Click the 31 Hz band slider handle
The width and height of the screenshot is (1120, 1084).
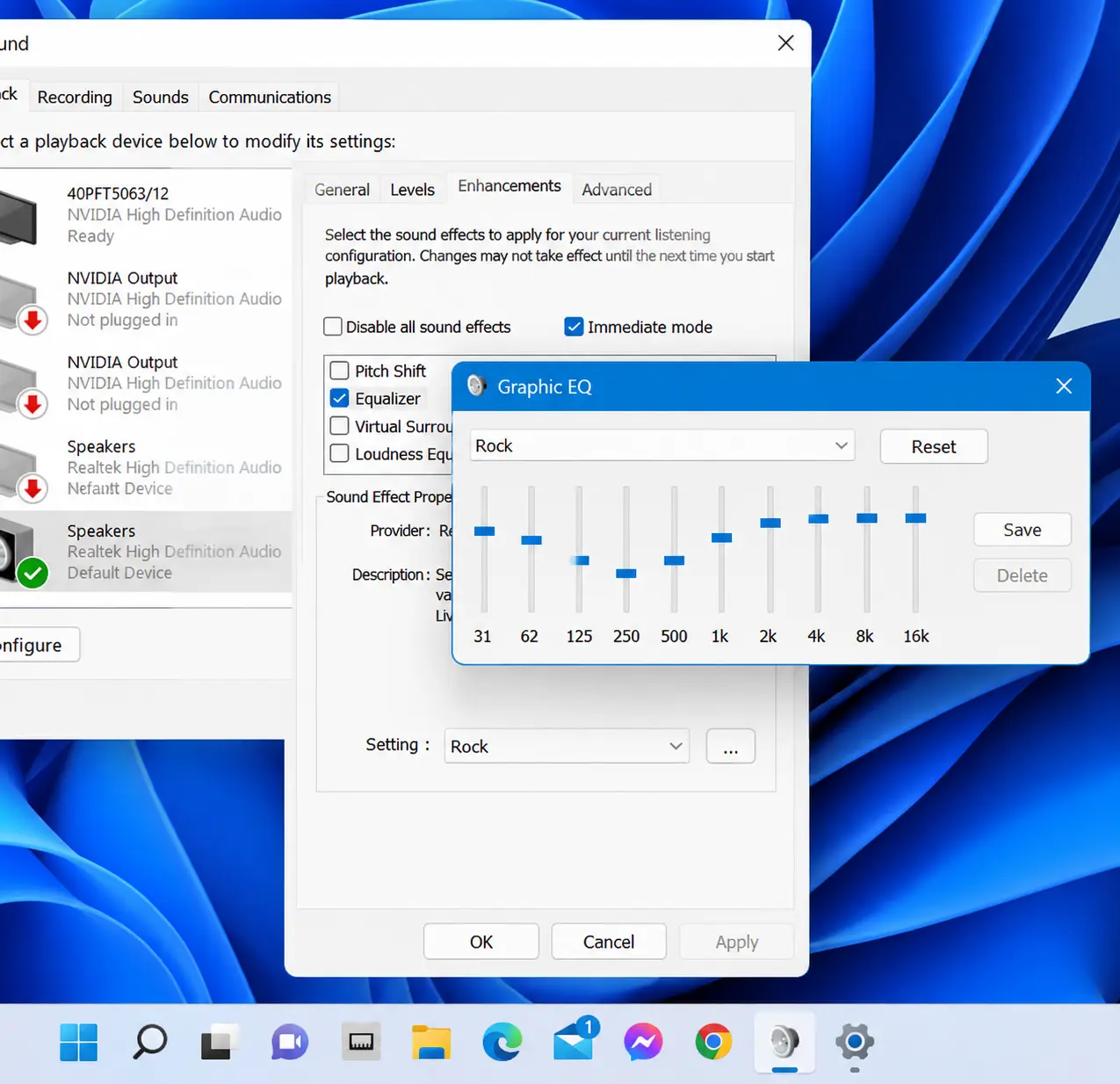click(x=484, y=531)
